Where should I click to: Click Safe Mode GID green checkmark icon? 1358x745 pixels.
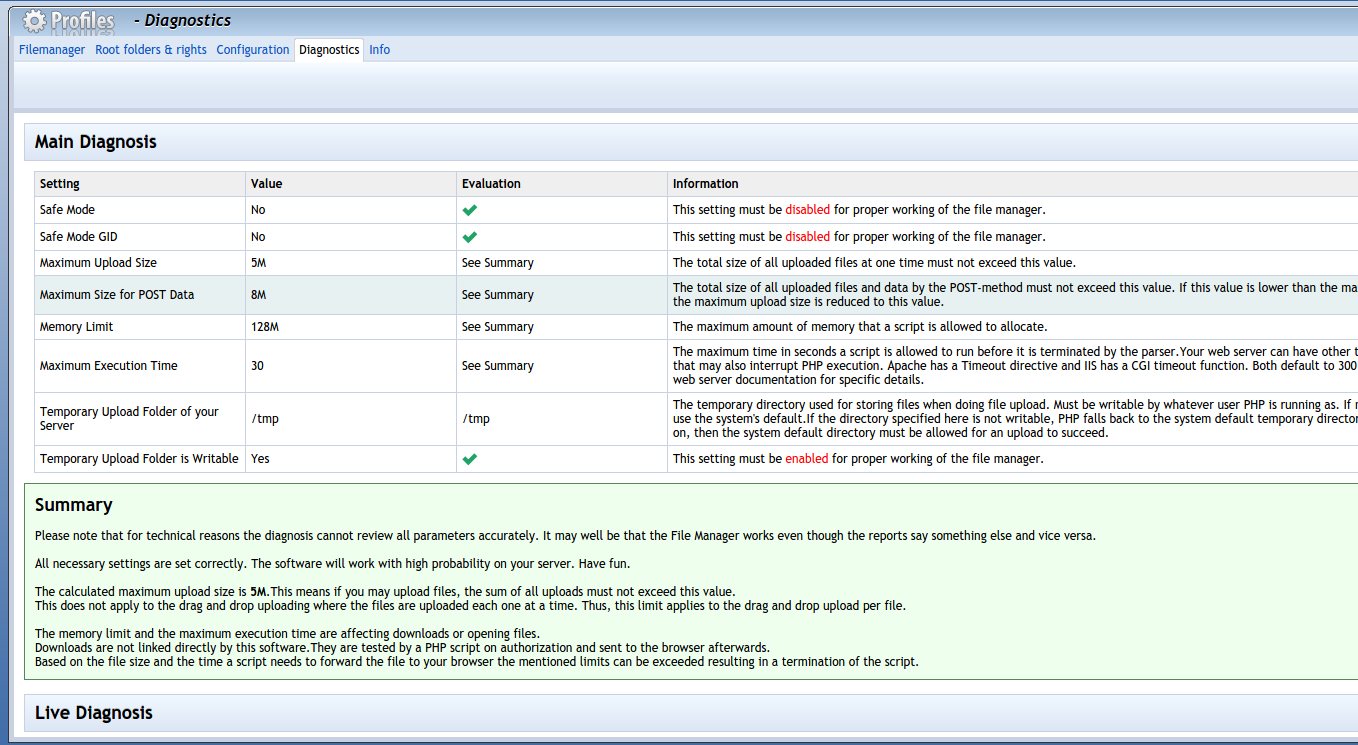tap(470, 237)
